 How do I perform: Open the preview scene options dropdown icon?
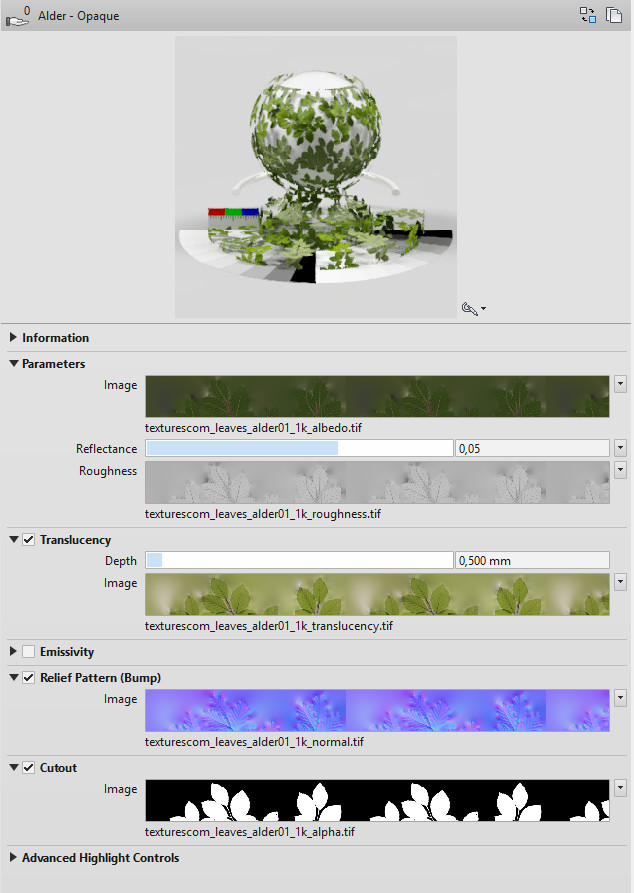474,309
